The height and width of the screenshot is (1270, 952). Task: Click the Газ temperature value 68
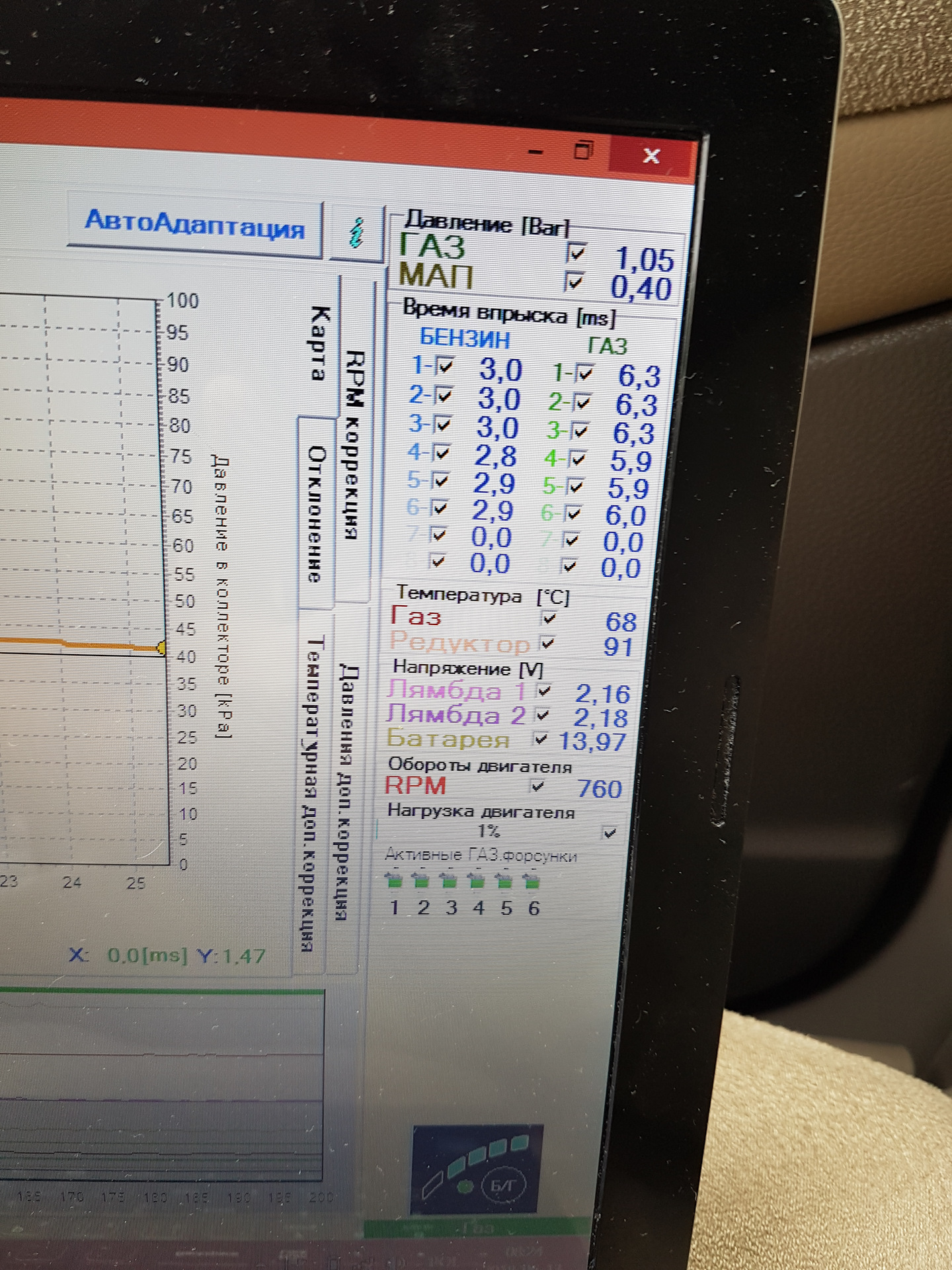(621, 622)
